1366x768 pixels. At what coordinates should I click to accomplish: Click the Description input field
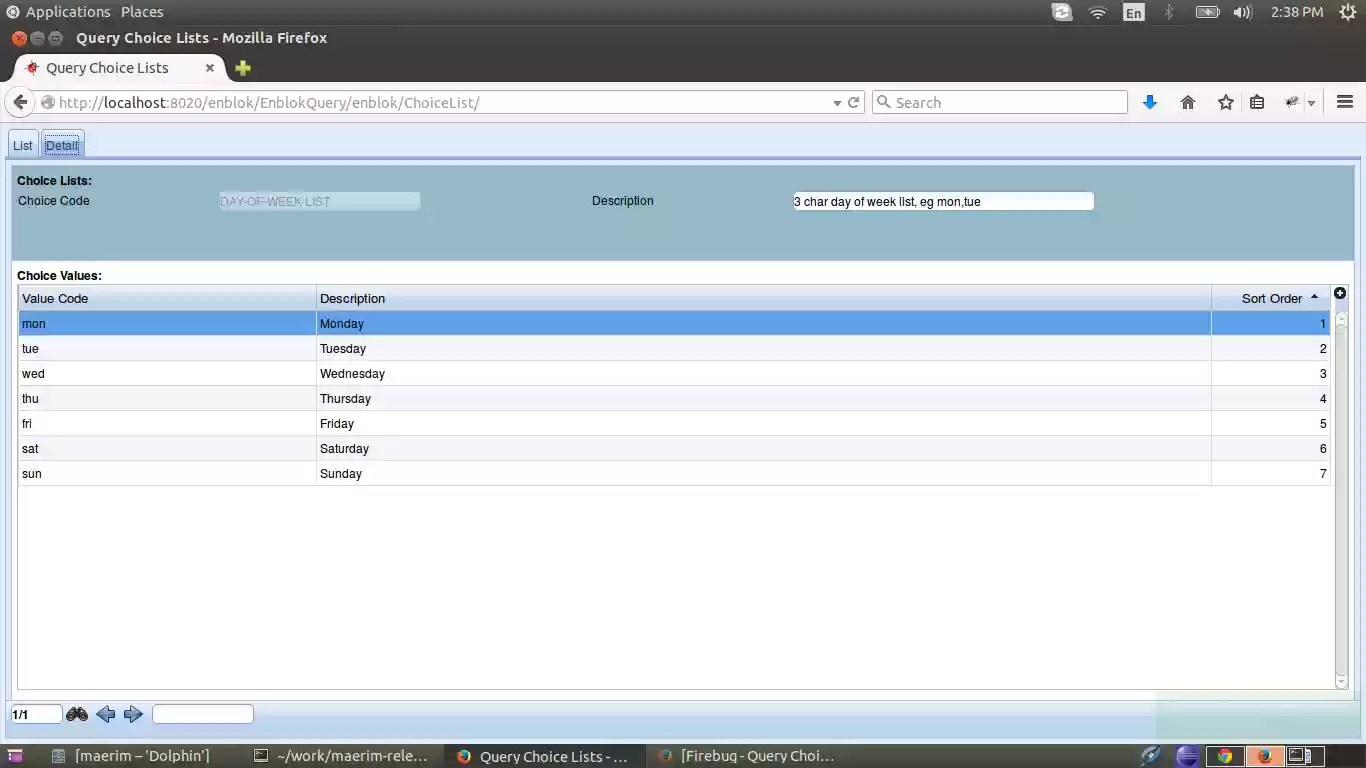pos(941,201)
